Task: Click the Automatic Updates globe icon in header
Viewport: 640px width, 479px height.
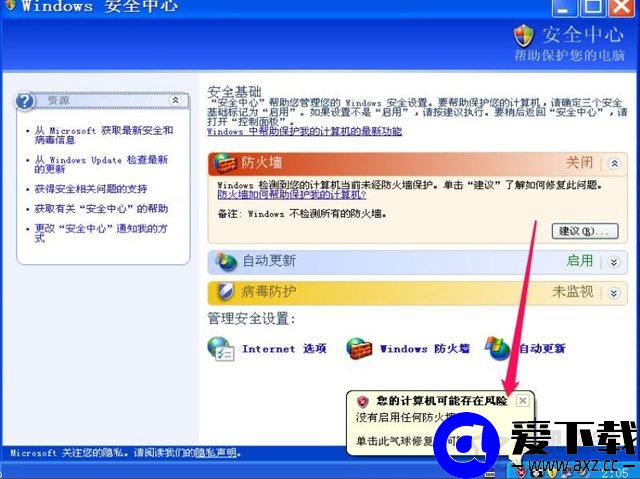Action: click(x=226, y=262)
